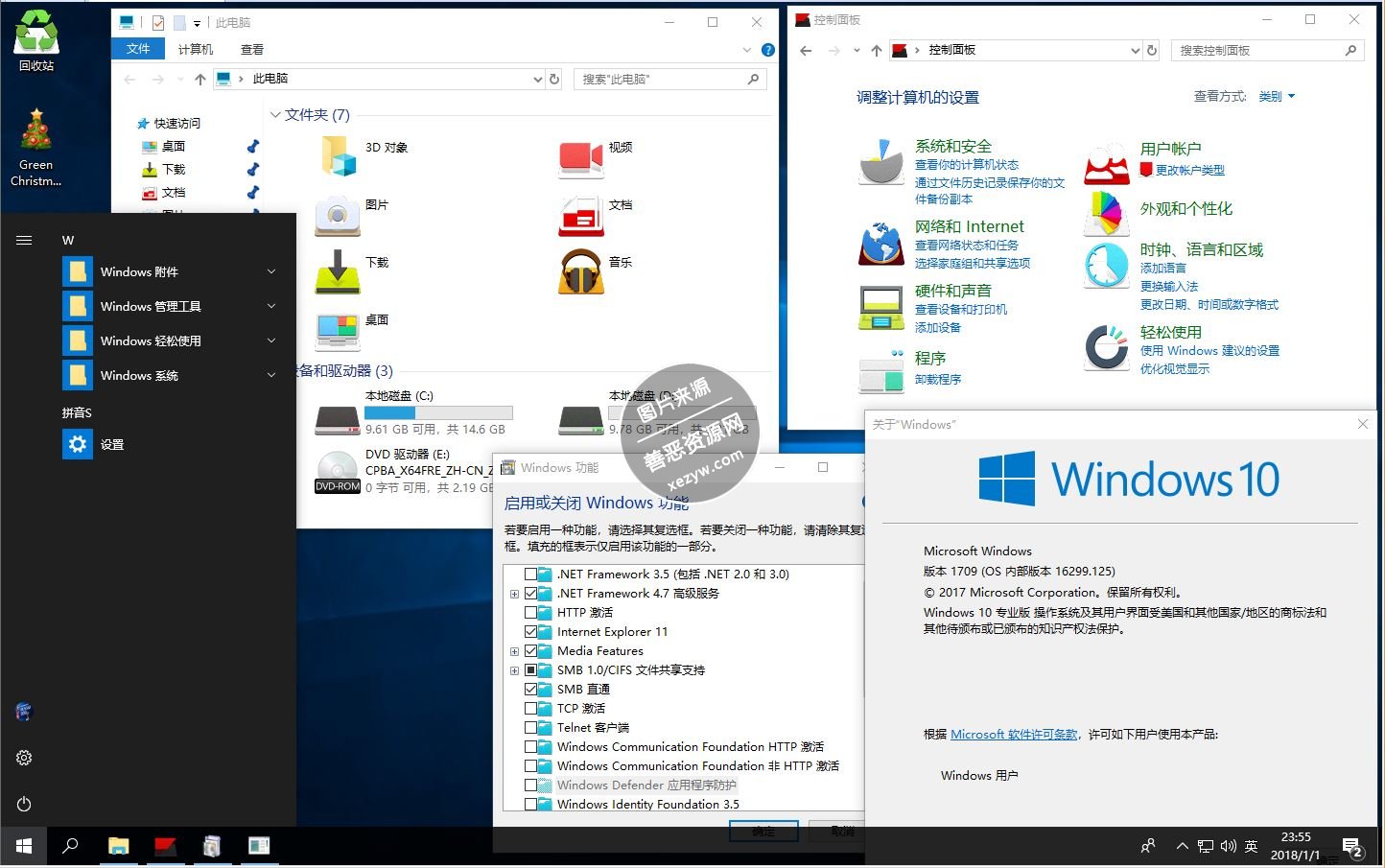Viewport: 1385px width, 868px height.
Task: Open the 文件 tab in explorer
Action: pyautogui.click(x=138, y=49)
